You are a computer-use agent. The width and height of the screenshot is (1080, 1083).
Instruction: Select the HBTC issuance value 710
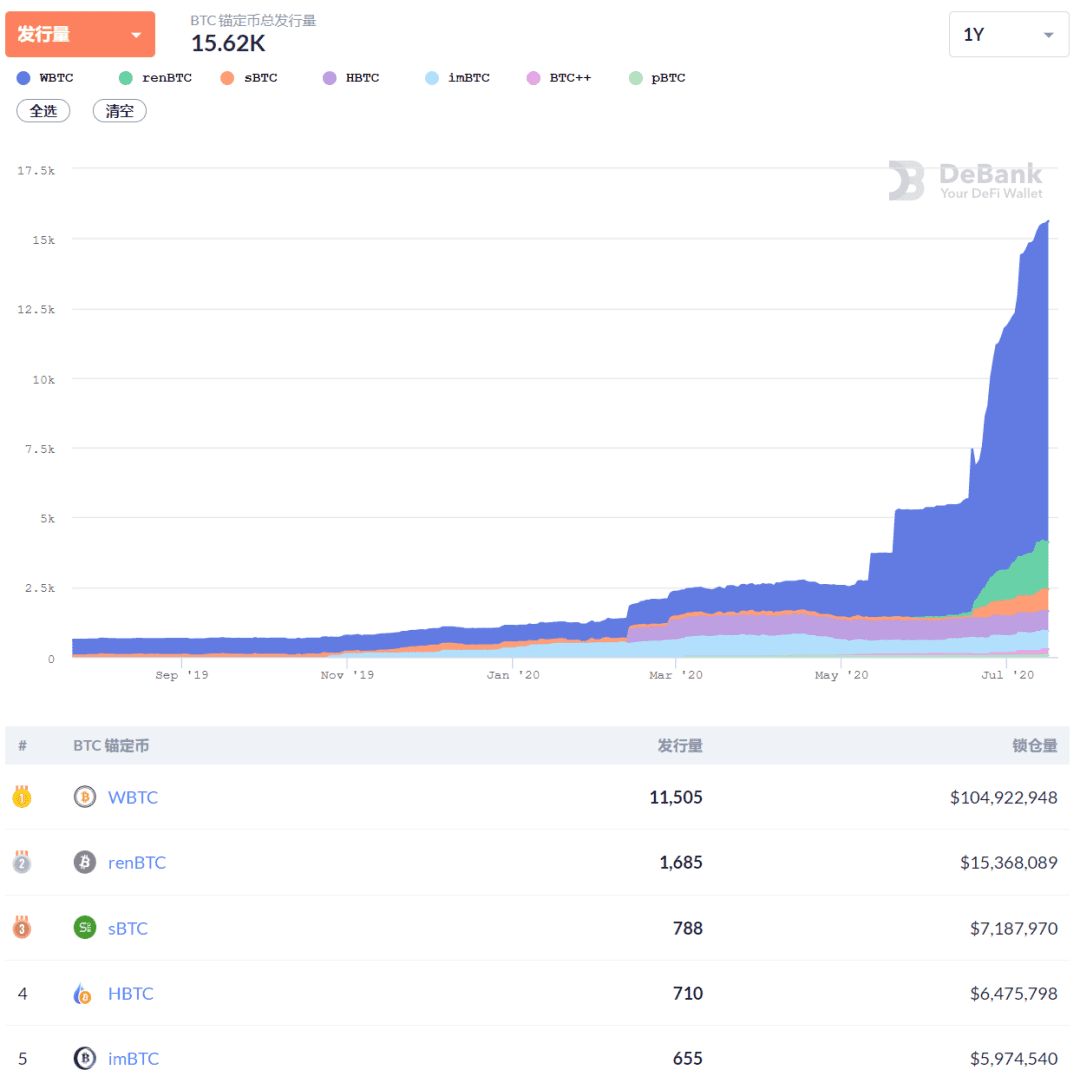(x=688, y=993)
